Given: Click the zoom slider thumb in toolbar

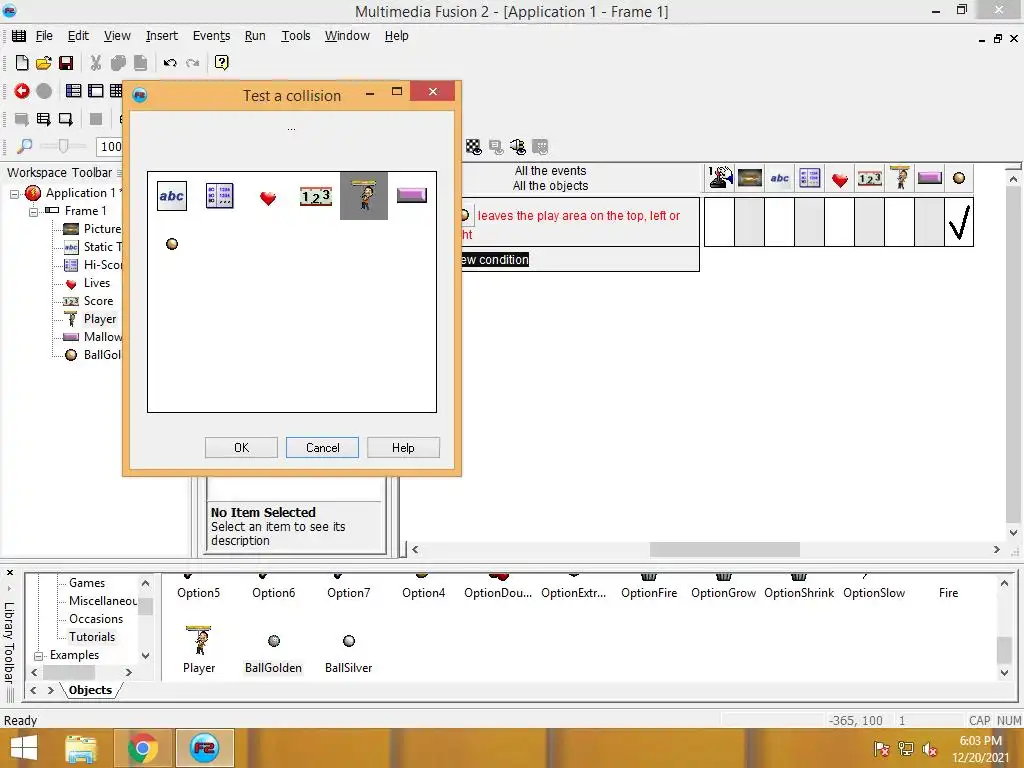Looking at the screenshot, I should [63, 146].
